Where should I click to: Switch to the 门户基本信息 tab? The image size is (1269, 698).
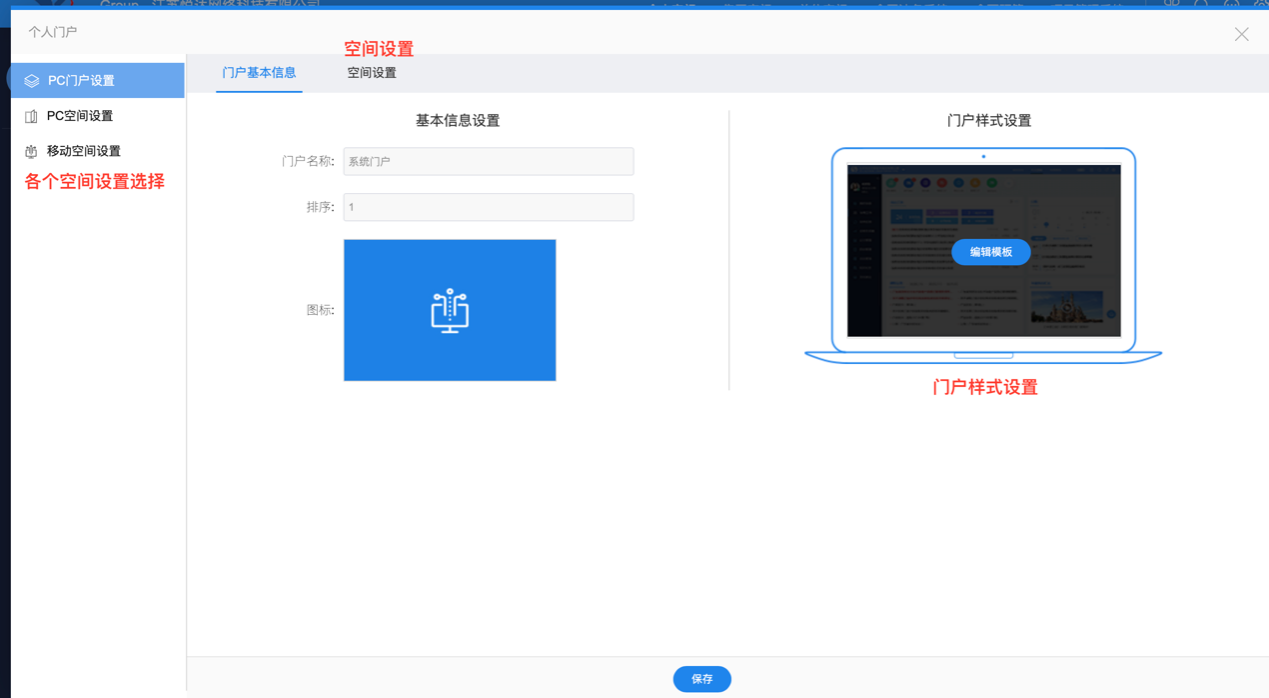point(258,72)
